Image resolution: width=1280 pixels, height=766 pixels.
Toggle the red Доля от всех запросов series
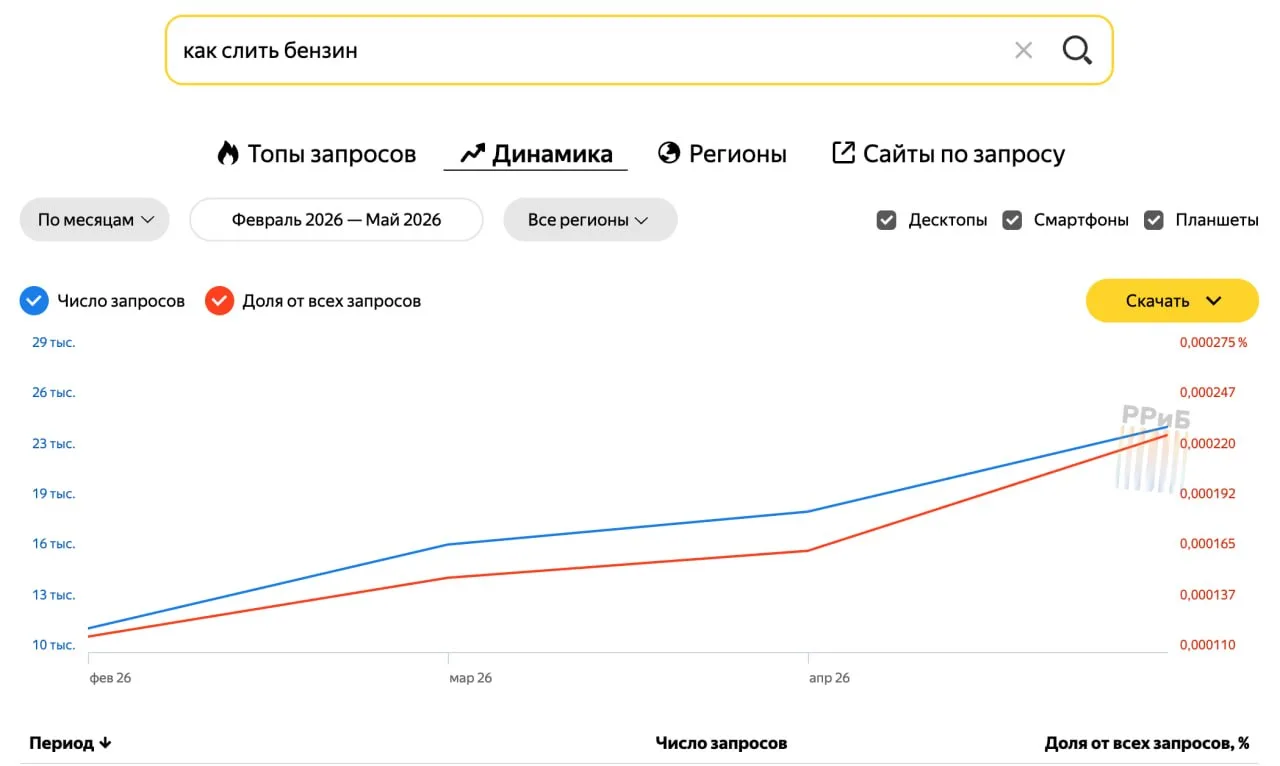pyautogui.click(x=219, y=301)
